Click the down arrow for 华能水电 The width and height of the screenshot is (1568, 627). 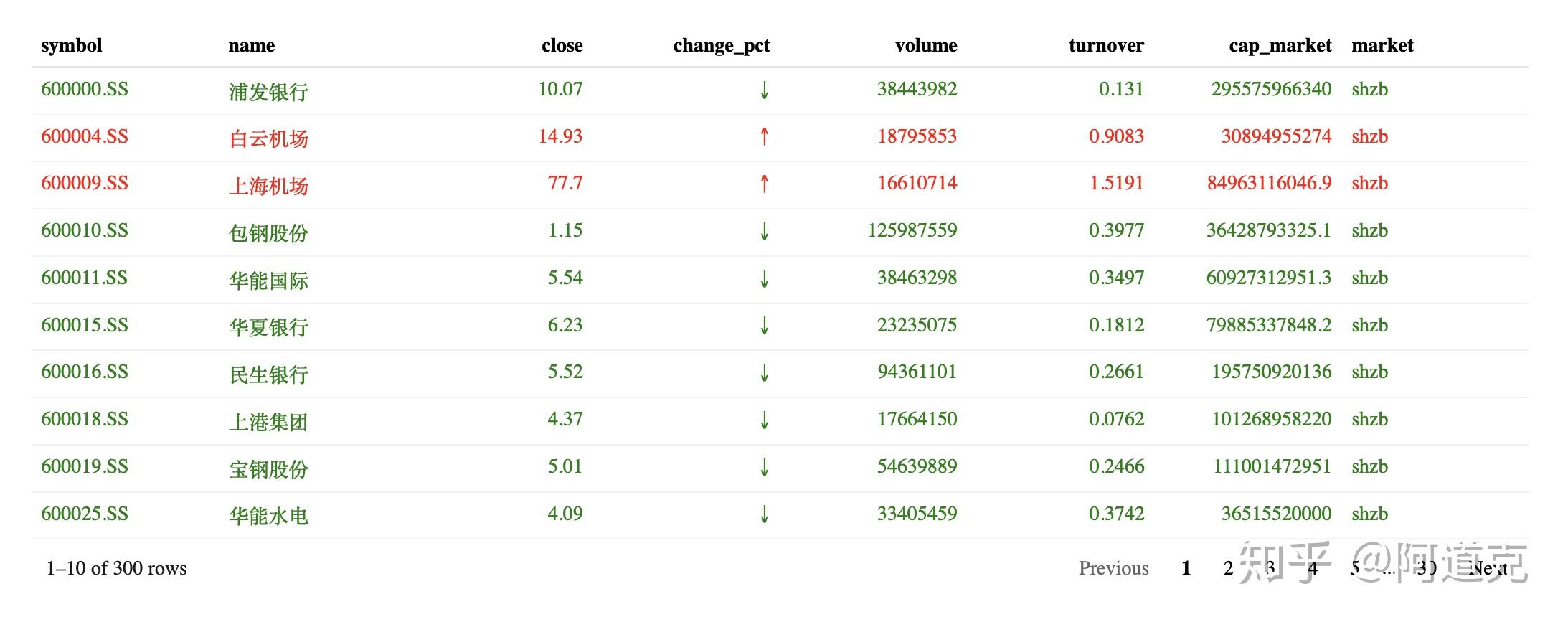point(764,514)
